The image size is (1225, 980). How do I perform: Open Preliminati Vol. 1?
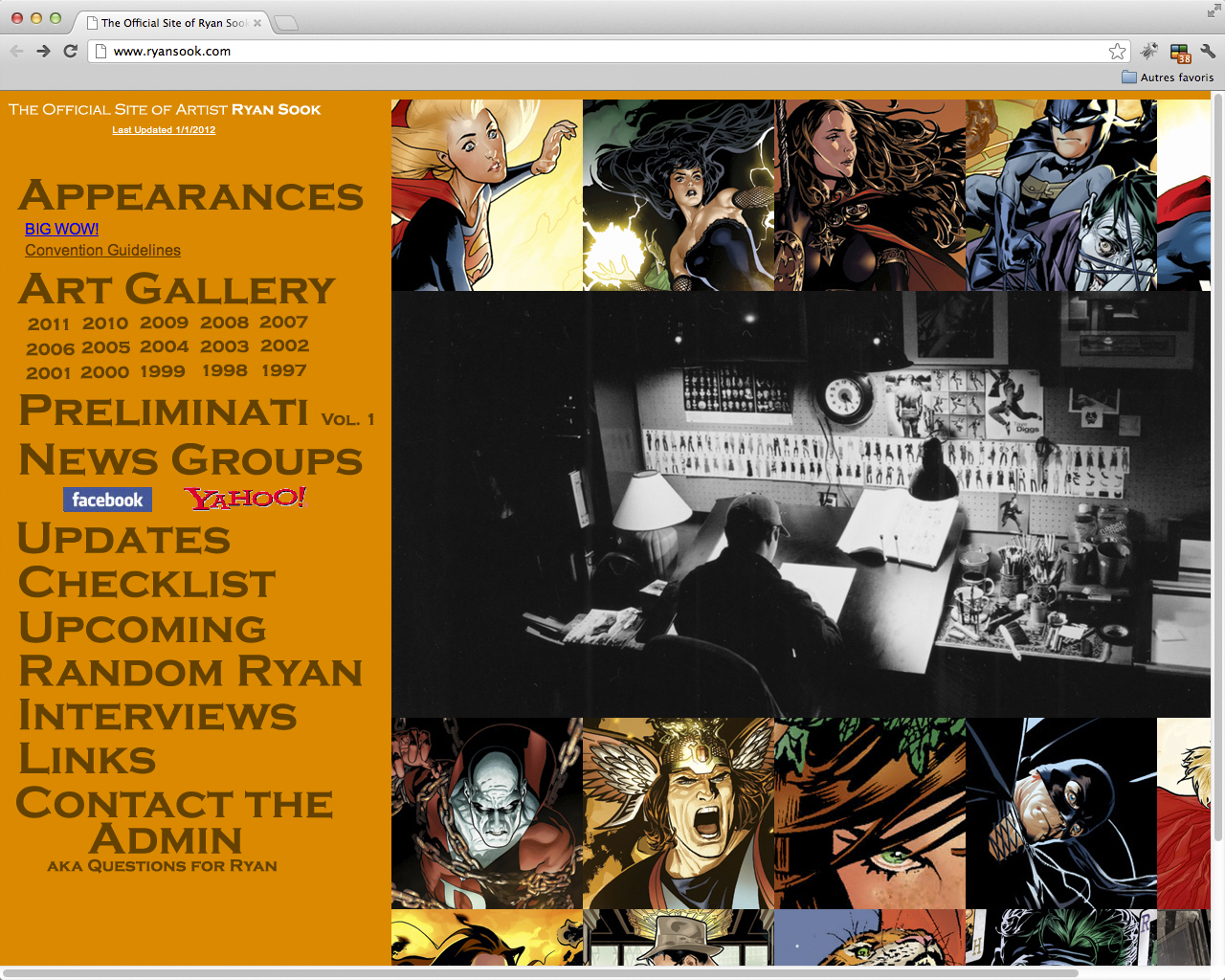point(197,412)
